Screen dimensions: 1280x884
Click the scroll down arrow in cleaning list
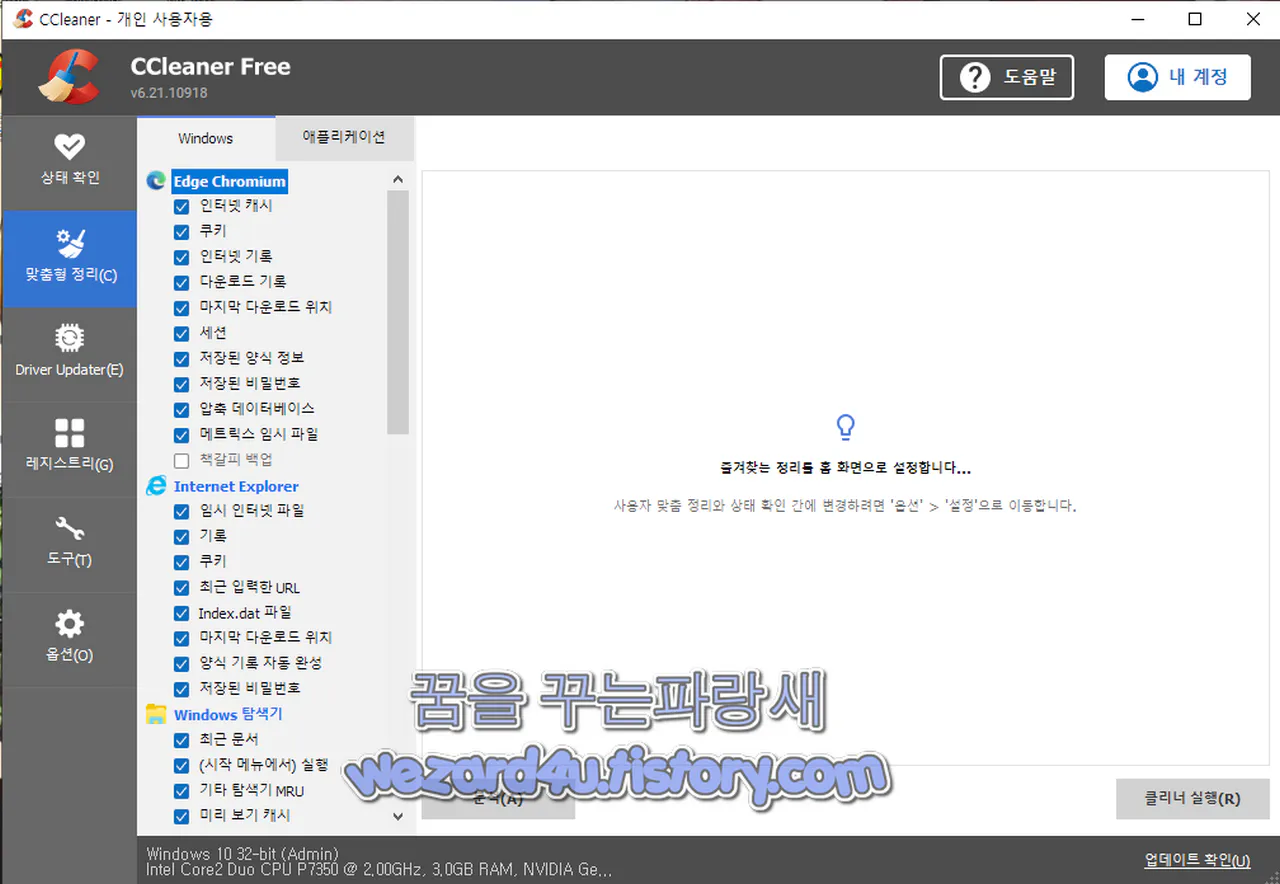(398, 816)
